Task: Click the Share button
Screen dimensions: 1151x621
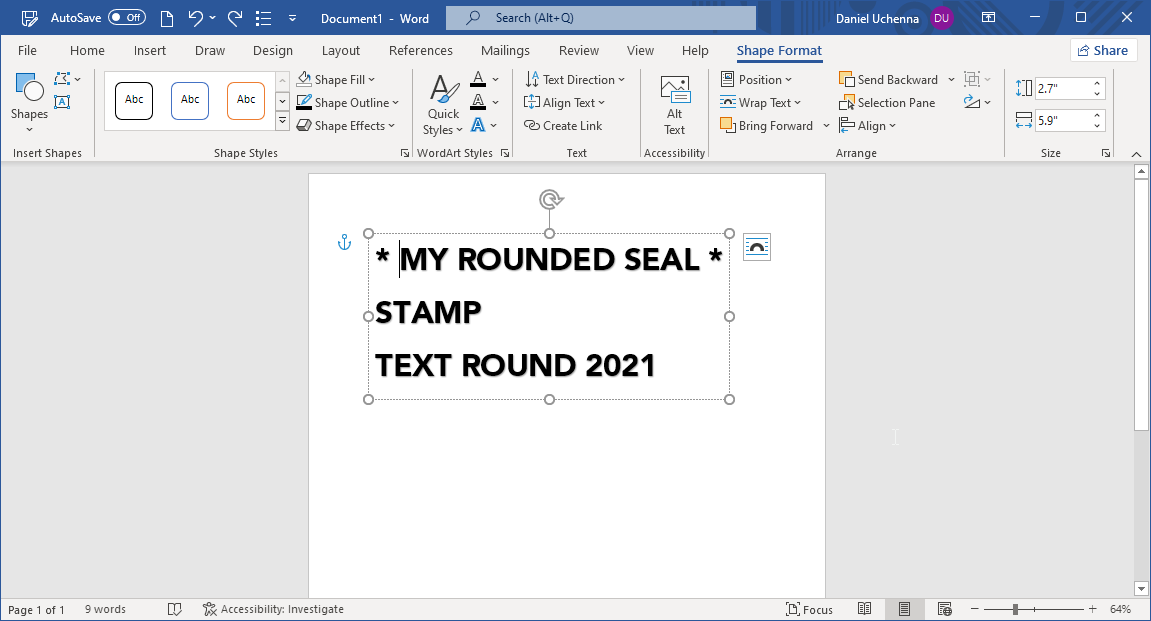Action: coord(1103,50)
